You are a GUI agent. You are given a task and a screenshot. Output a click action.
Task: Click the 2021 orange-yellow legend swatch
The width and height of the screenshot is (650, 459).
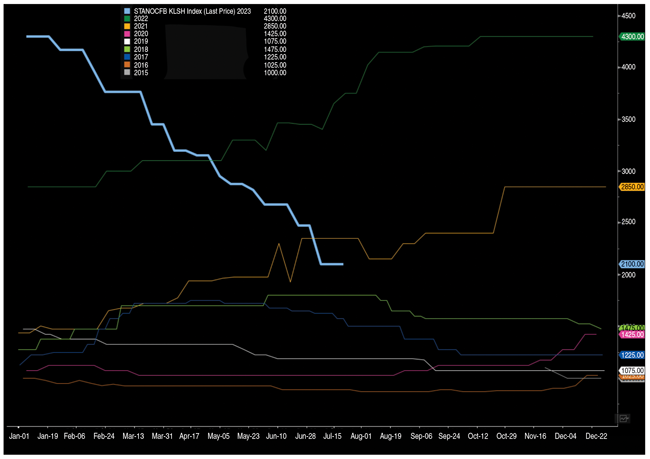[125, 25]
